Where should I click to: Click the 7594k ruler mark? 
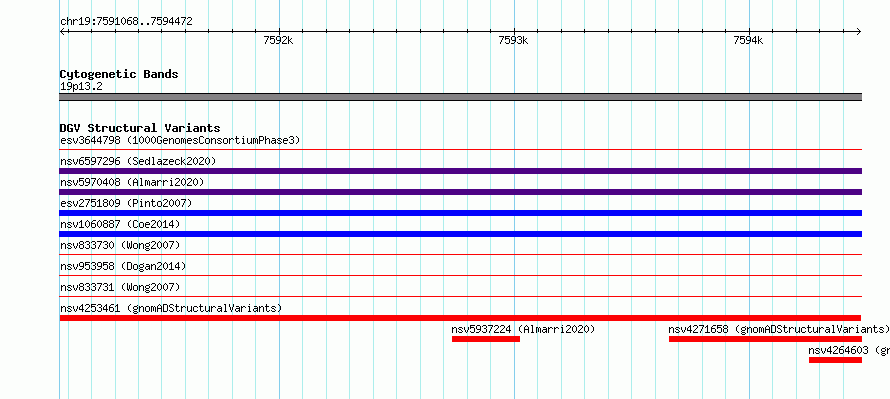pyautogui.click(x=749, y=40)
